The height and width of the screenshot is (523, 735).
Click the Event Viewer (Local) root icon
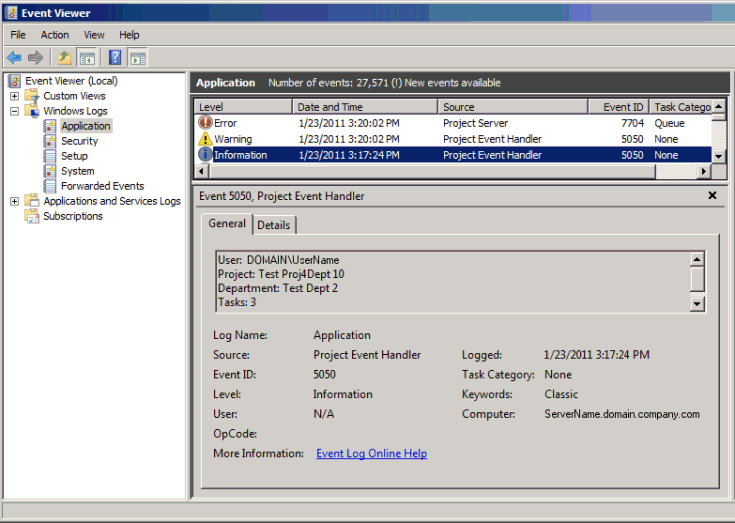tap(15, 81)
